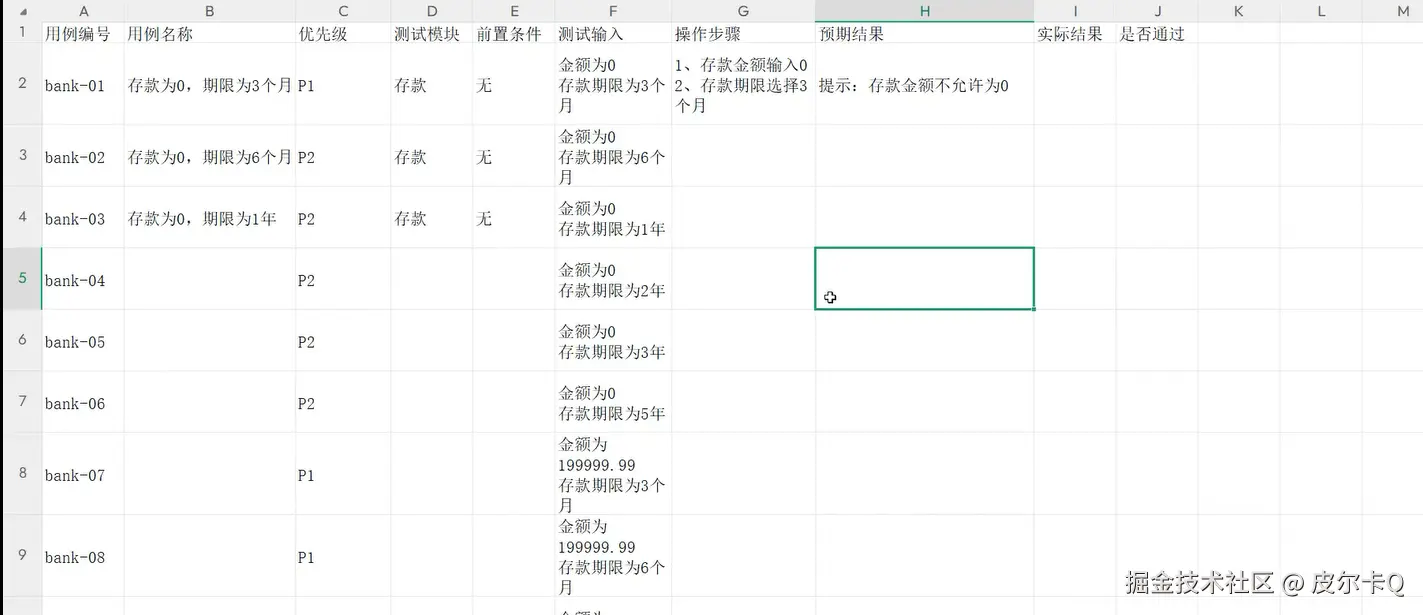The image size is (1423, 615).
Task: Select cell containing bank-07
Action: coord(83,475)
